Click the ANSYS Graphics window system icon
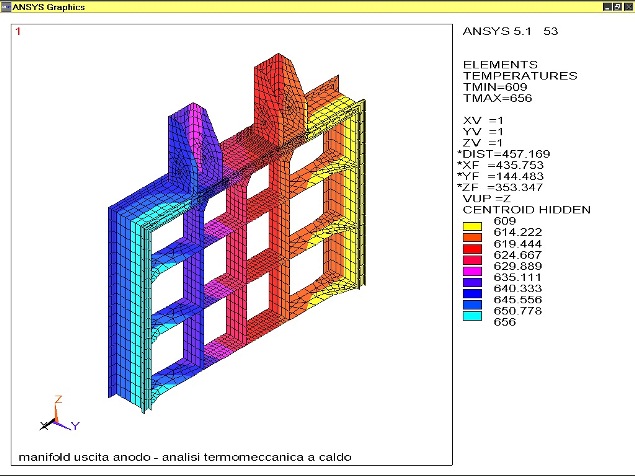This screenshot has width=635, height=476. click(6, 6)
